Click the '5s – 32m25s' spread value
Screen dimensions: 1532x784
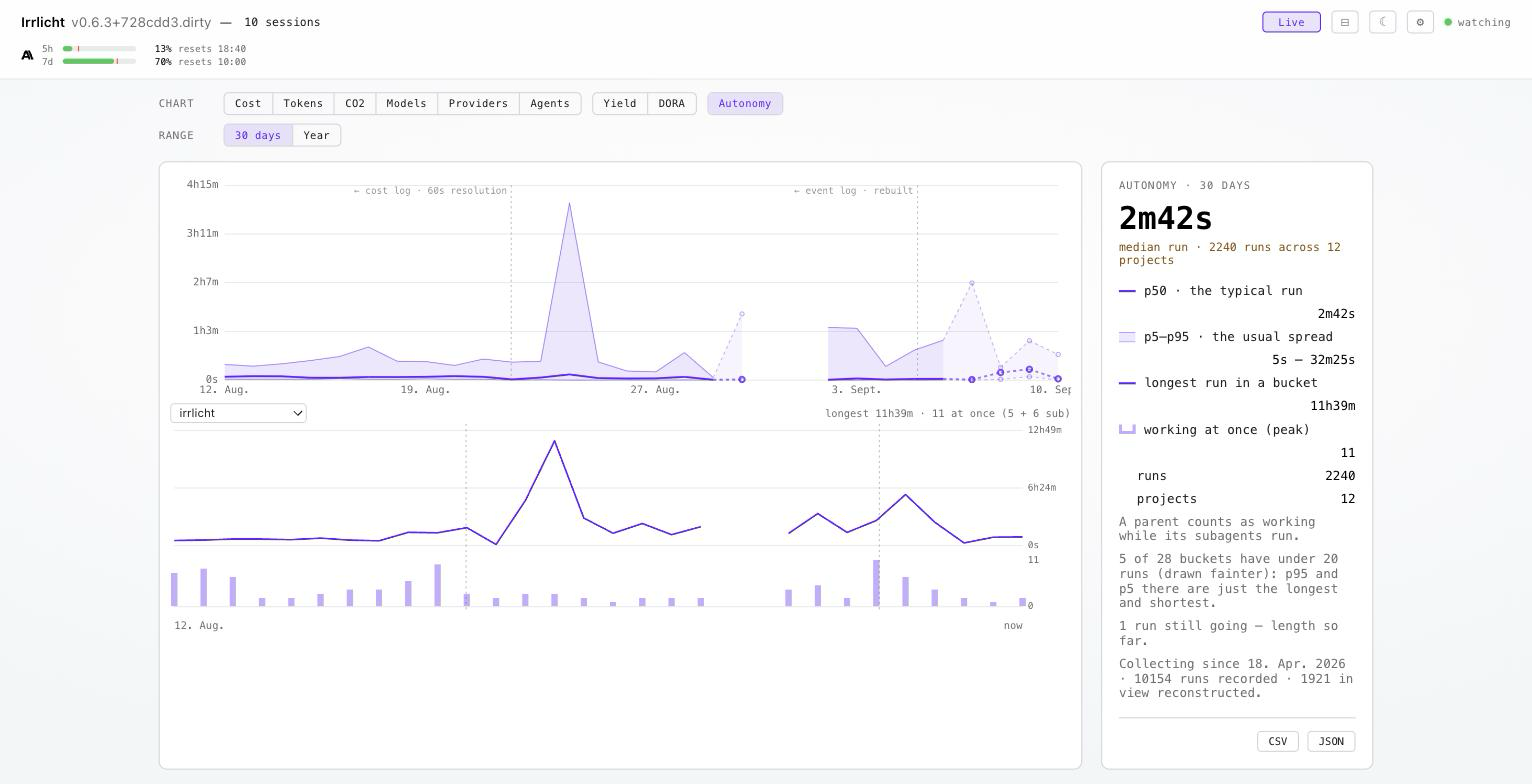(1313, 360)
